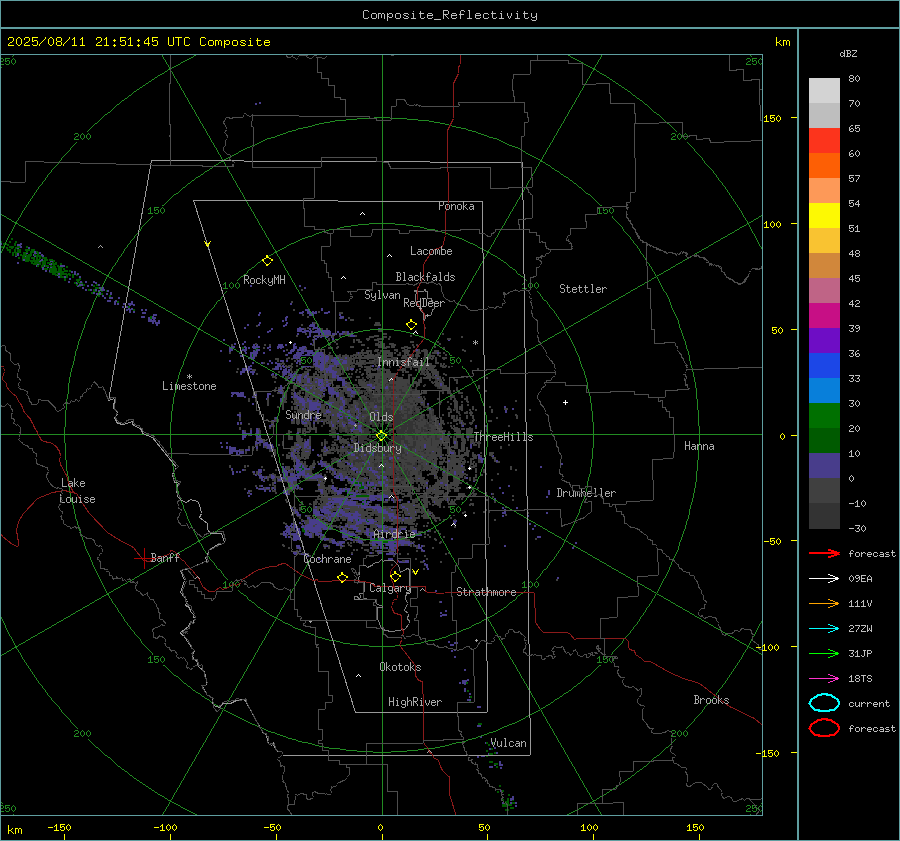The width and height of the screenshot is (900, 841).
Task: Click the Lake Louise label
Action: (77, 491)
